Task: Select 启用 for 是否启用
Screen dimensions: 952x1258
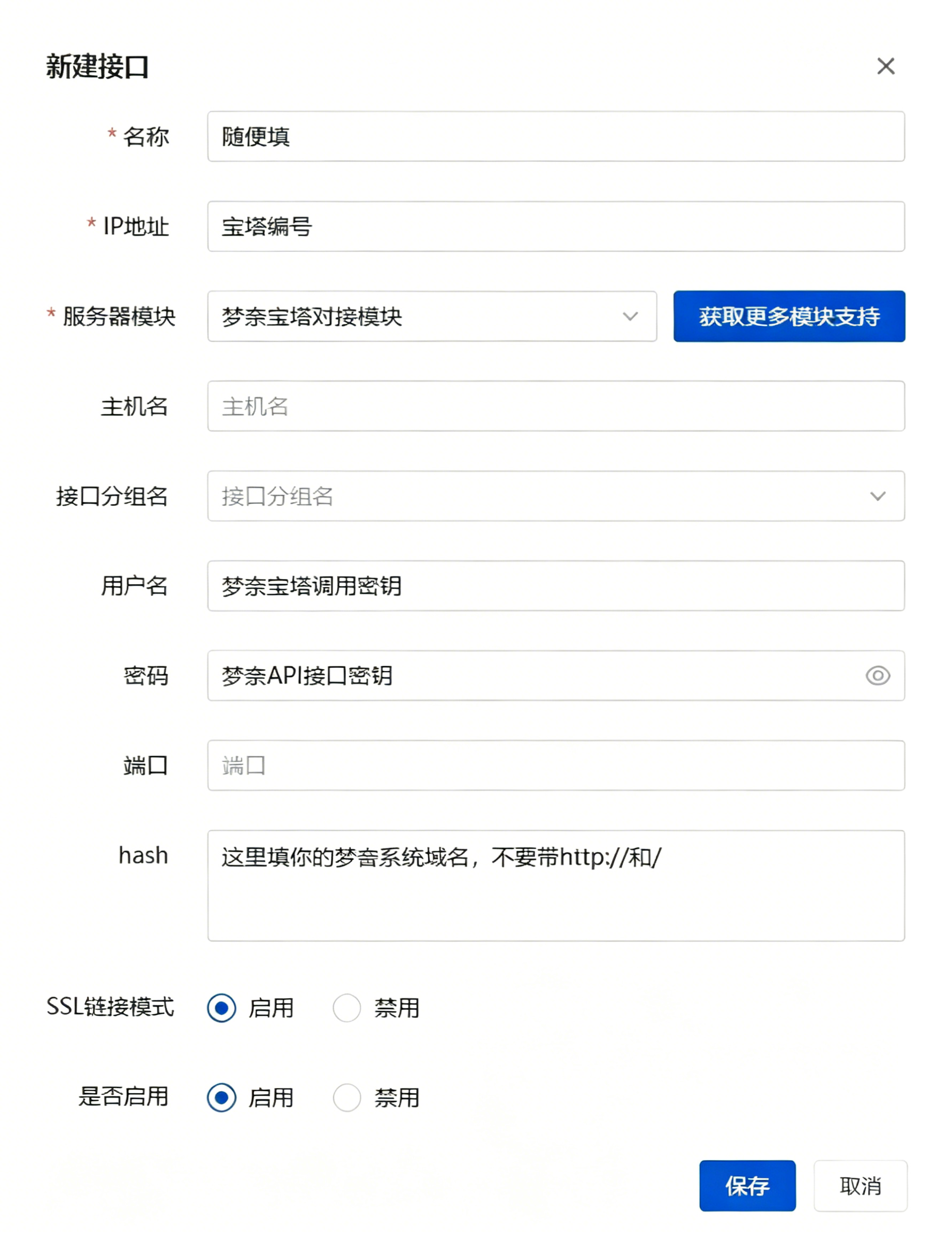Action: [x=221, y=1097]
